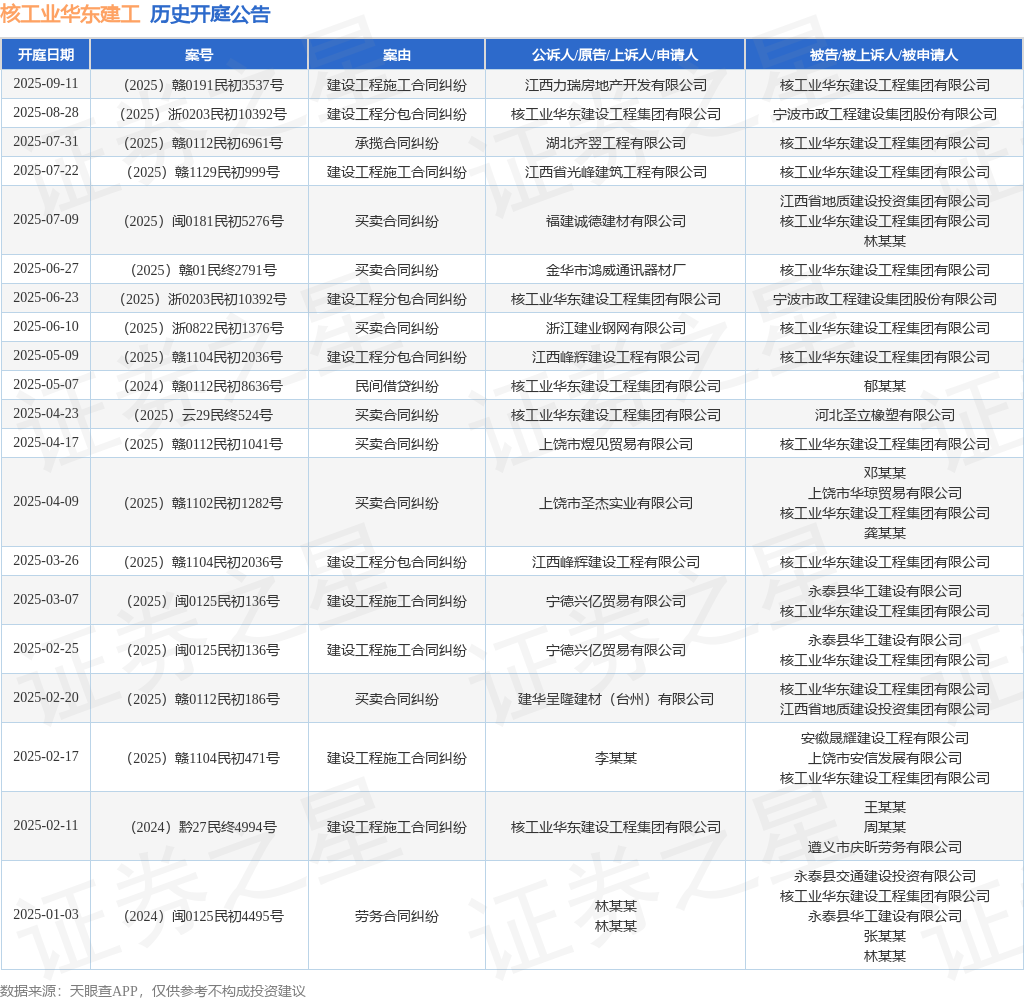
Task: Click date cell 2025-03-26
Action: point(46,560)
